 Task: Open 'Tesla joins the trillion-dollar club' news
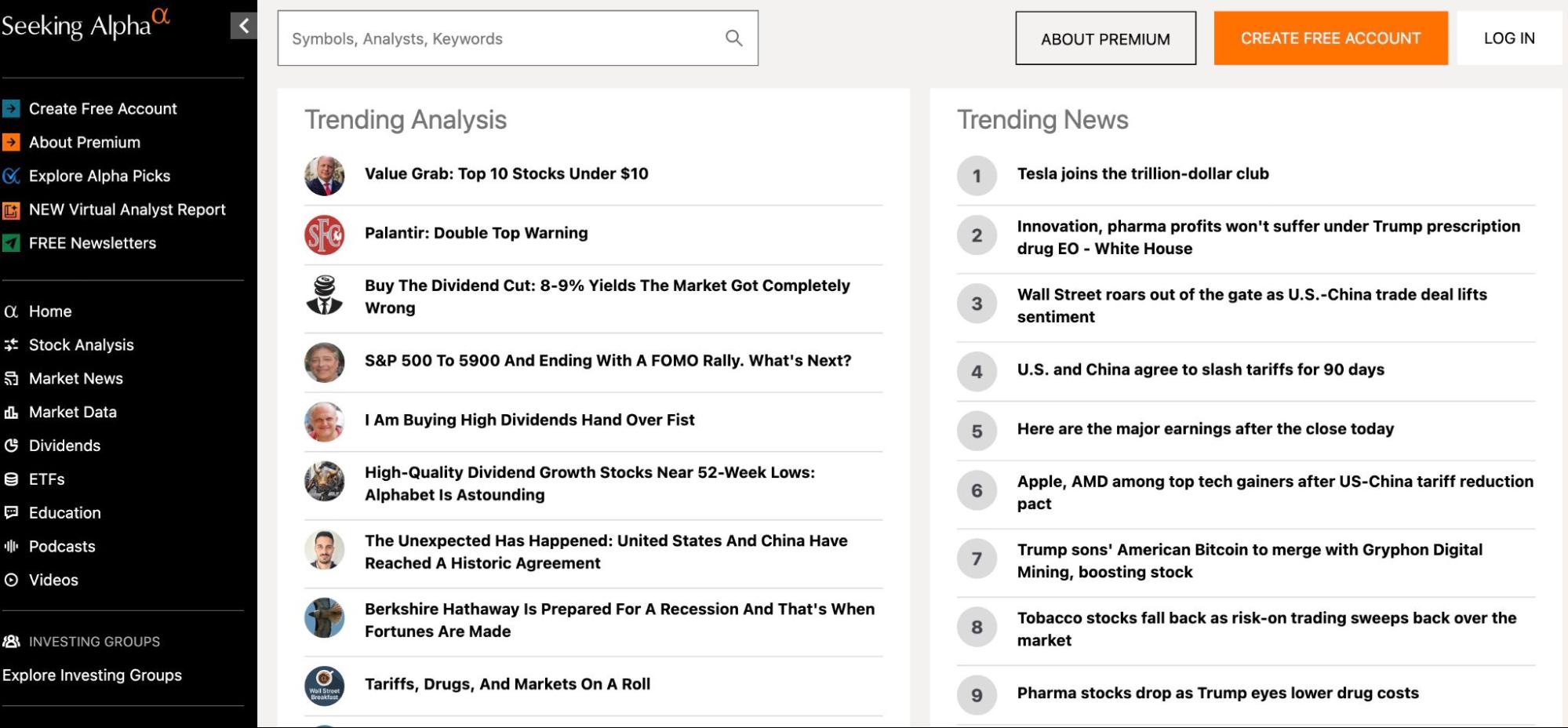pos(1143,173)
